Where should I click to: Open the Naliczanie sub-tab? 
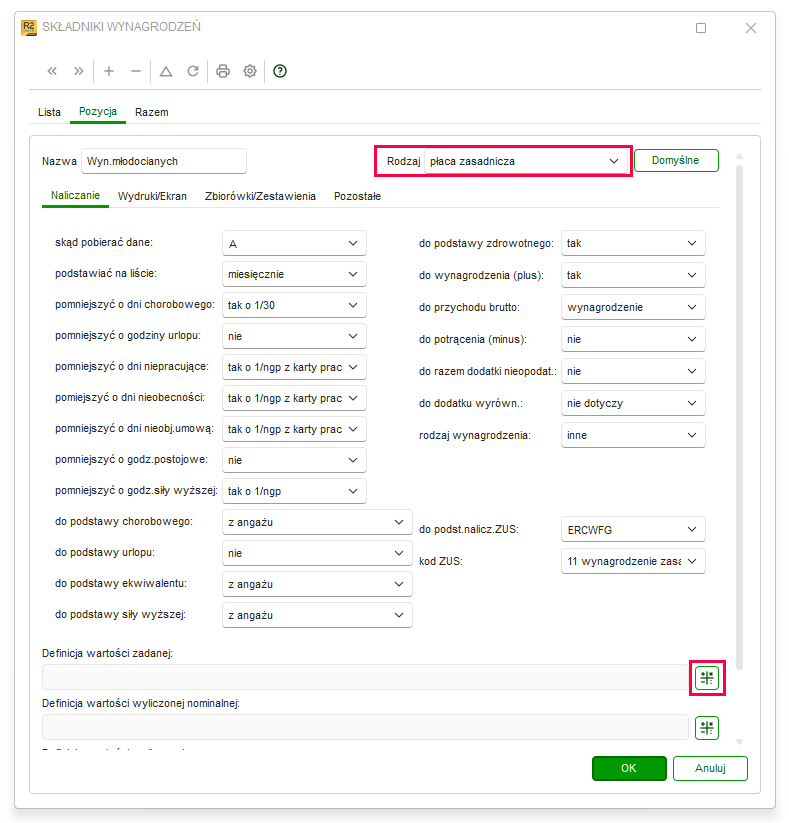(75, 196)
